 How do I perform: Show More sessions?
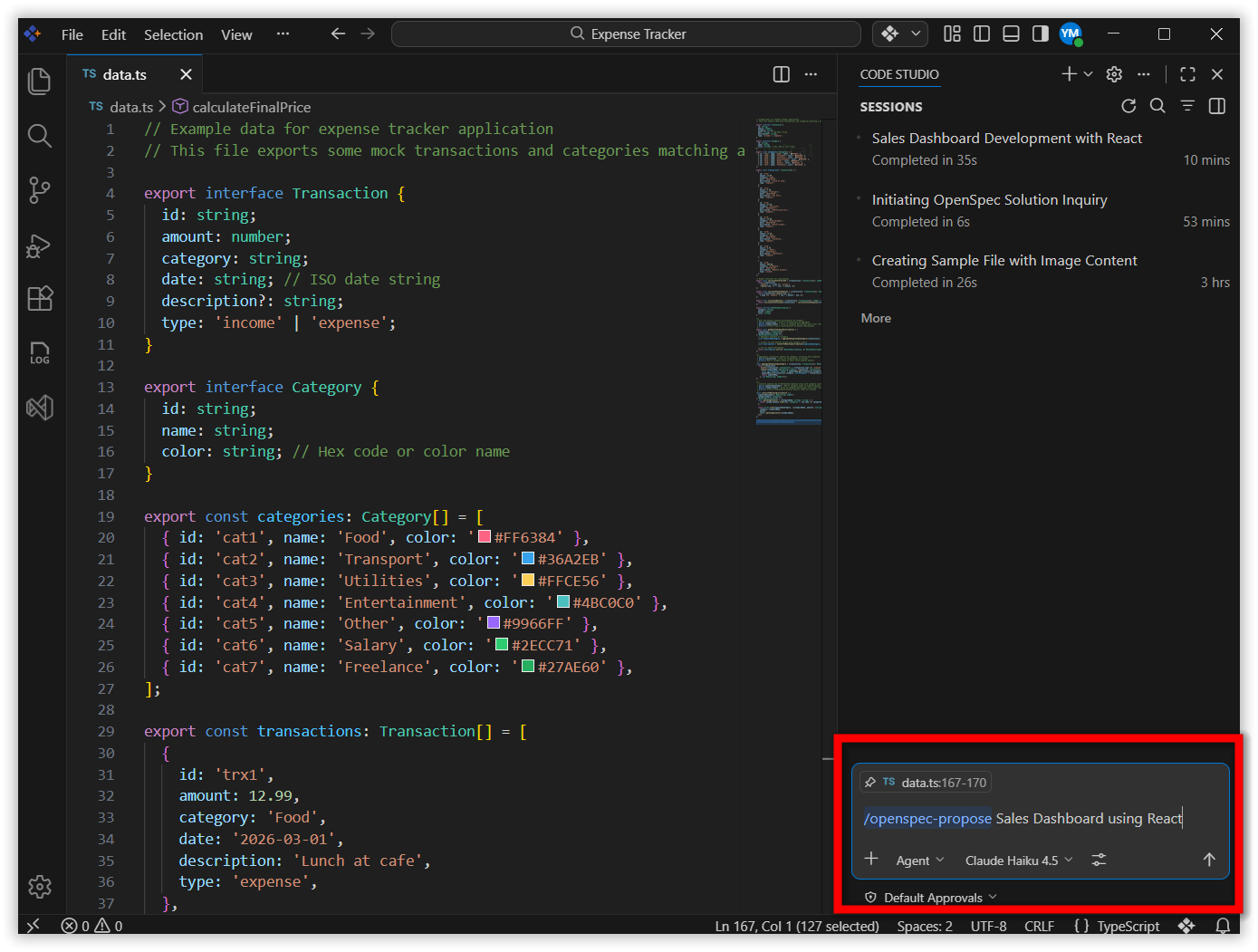click(x=876, y=318)
